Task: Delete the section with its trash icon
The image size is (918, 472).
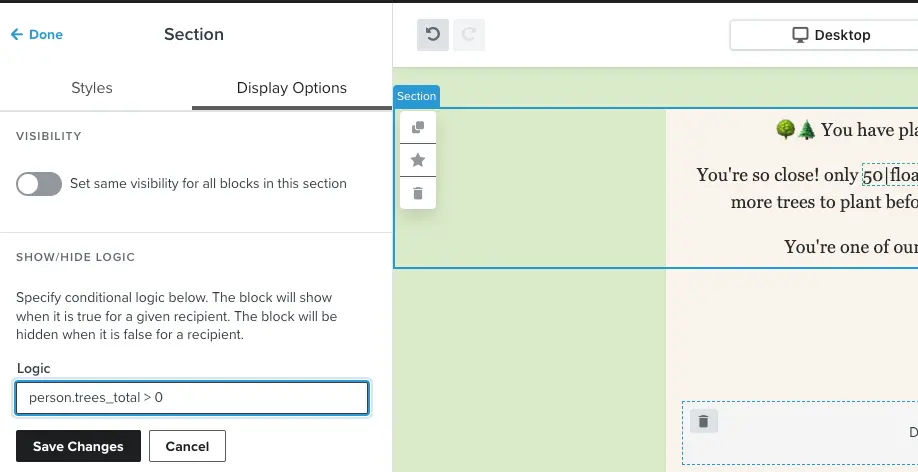Action: 418,193
